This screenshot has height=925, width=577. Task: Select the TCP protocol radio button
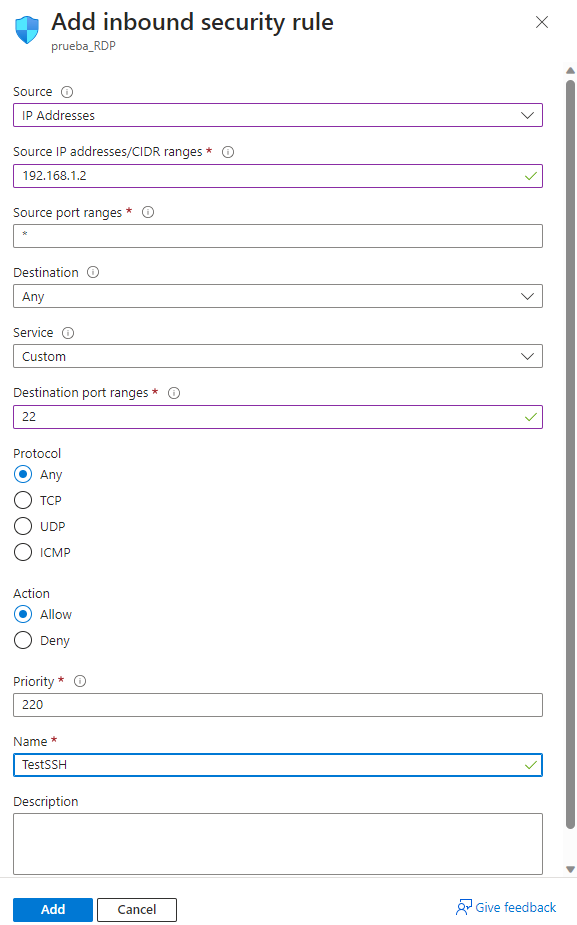pyautogui.click(x=23, y=500)
